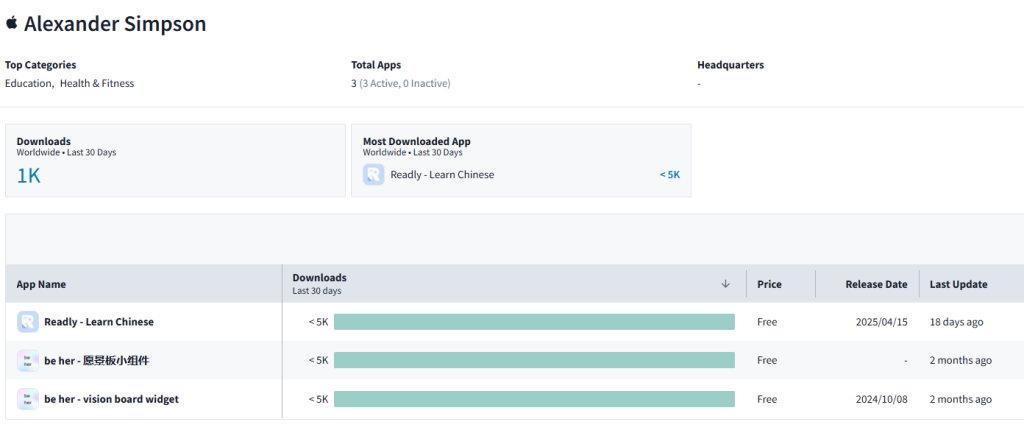Sort by the Last Update column header
The image size is (1024, 430).
(958, 284)
